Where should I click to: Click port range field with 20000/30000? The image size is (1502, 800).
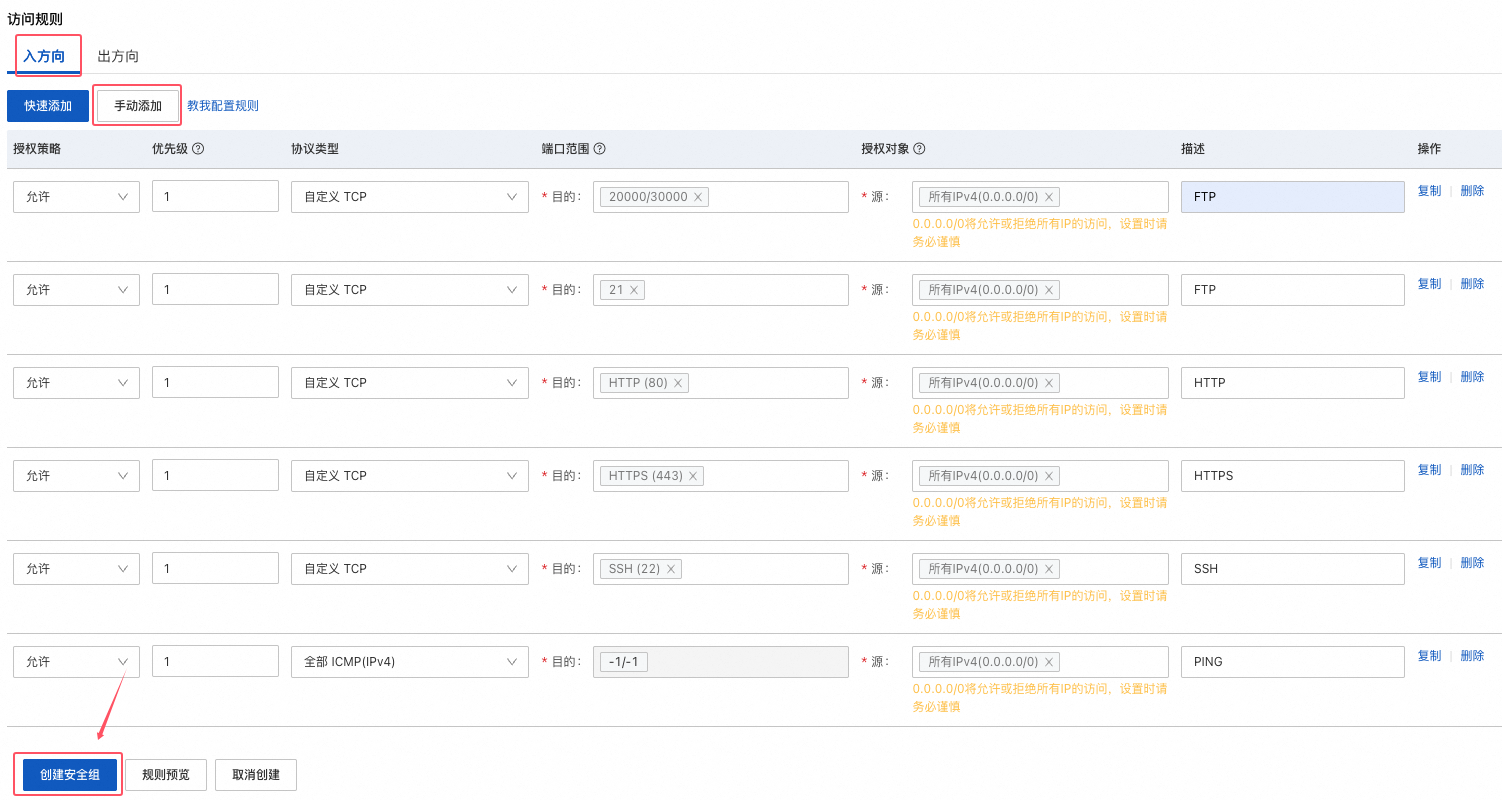(721, 197)
